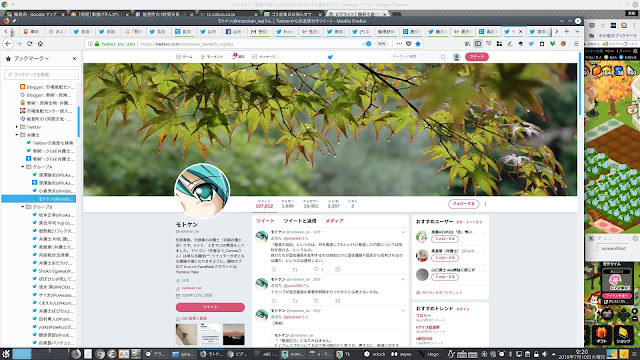Select the ツイート profile tab
Viewport: 640px width, 360px height.
[x=265, y=221]
